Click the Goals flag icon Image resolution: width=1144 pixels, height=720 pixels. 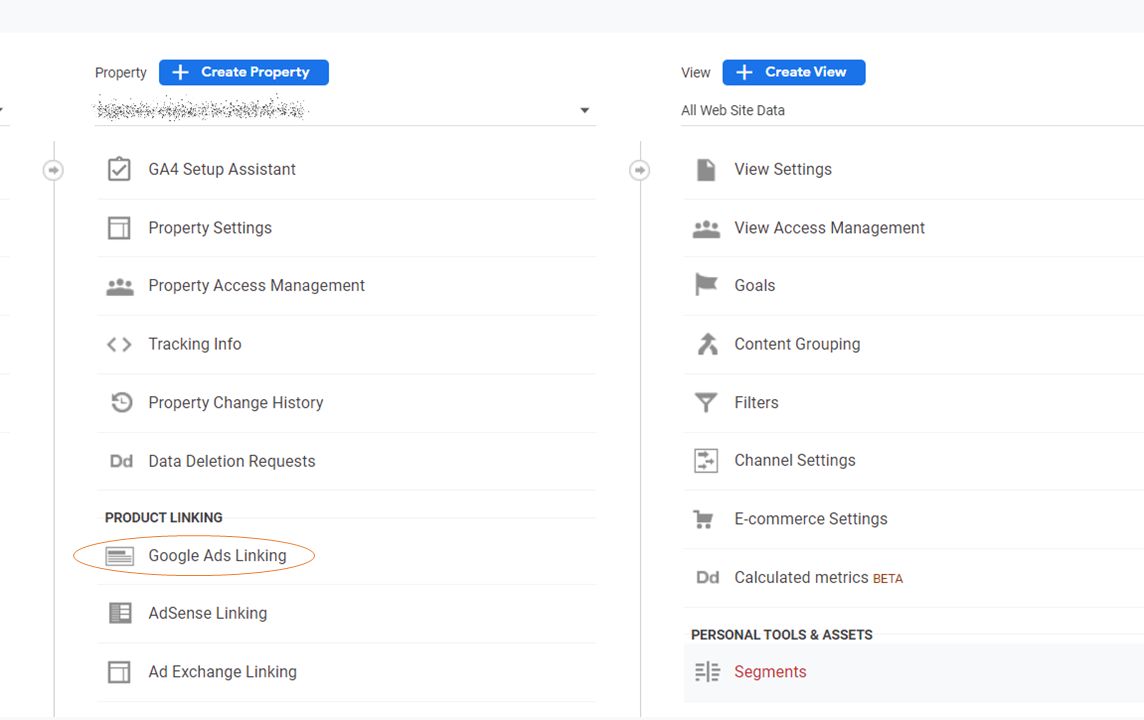pyautogui.click(x=706, y=285)
